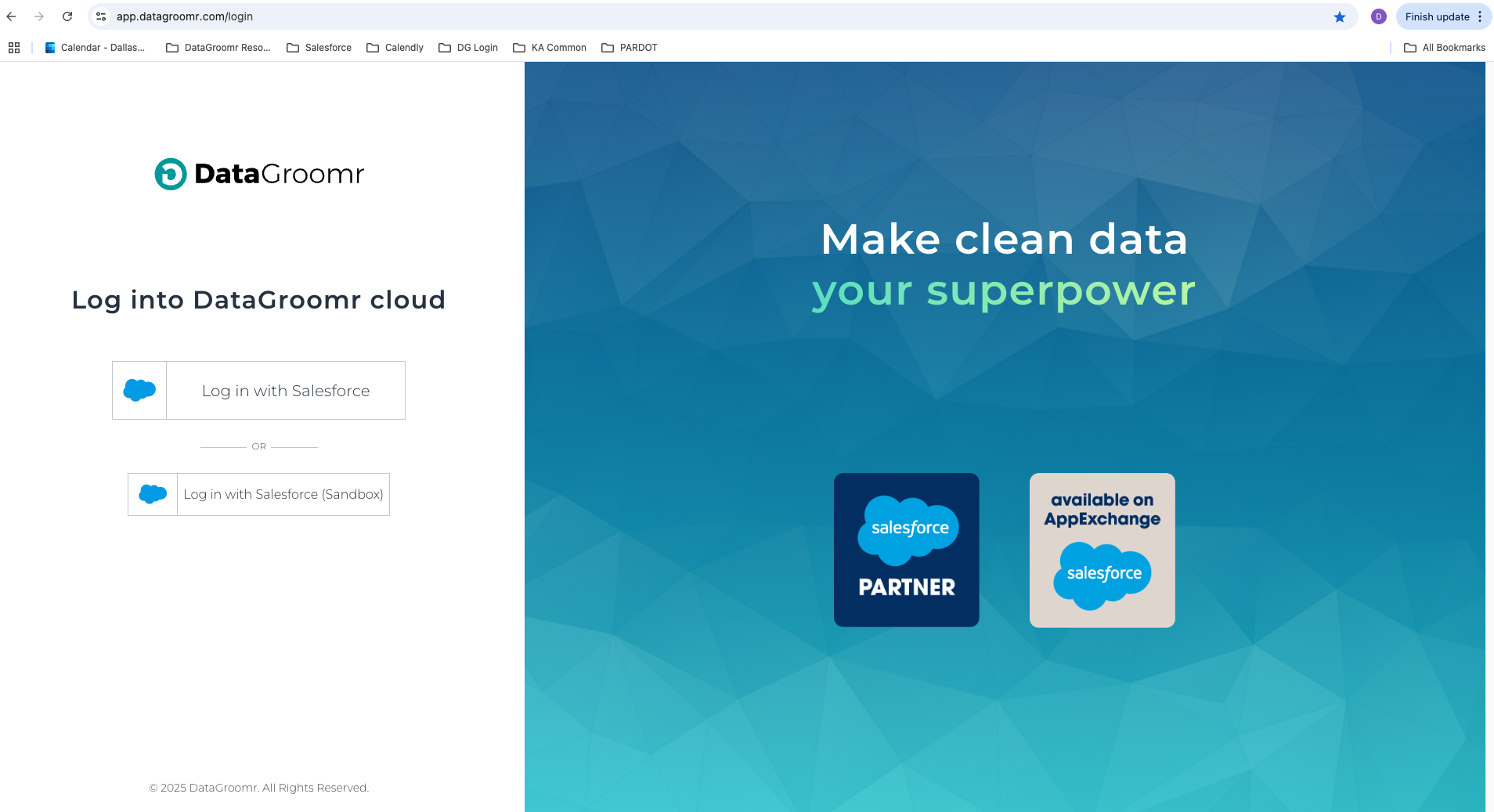
Task: Open the DG Login bookmark folder
Action: pos(468,48)
